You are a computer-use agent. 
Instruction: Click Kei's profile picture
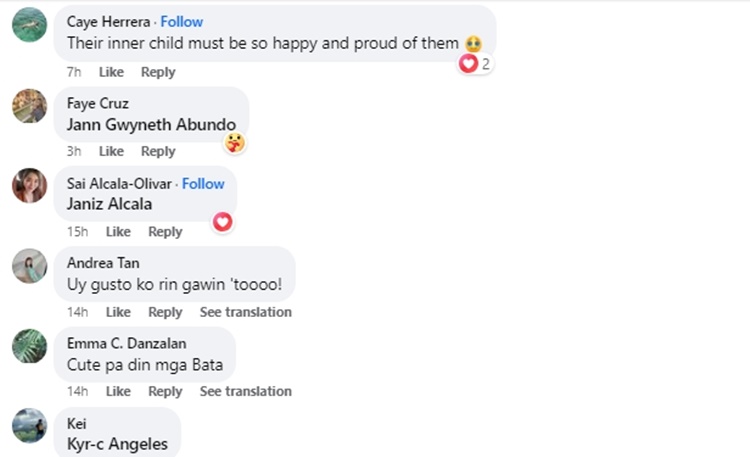pyautogui.click(x=29, y=425)
